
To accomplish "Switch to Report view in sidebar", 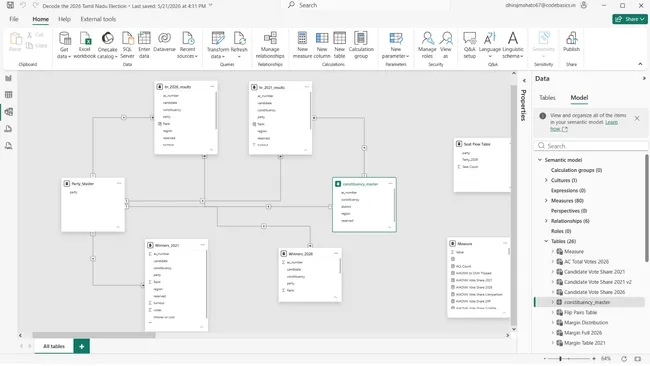I will pos(8,78).
